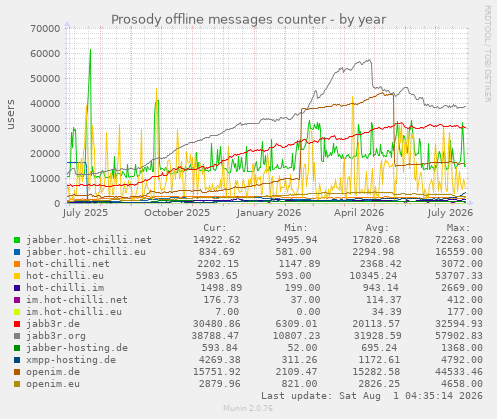Click the chart title 'Prosody offline messages counter - by year'
This screenshot has width=497, height=419.
click(x=249, y=19)
